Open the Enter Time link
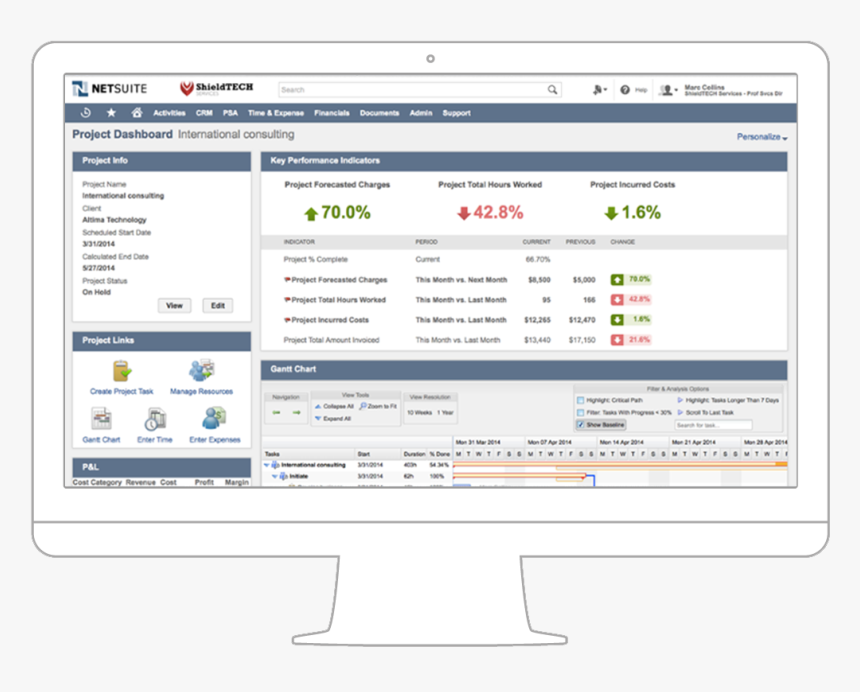The width and height of the screenshot is (860, 692). [x=155, y=440]
